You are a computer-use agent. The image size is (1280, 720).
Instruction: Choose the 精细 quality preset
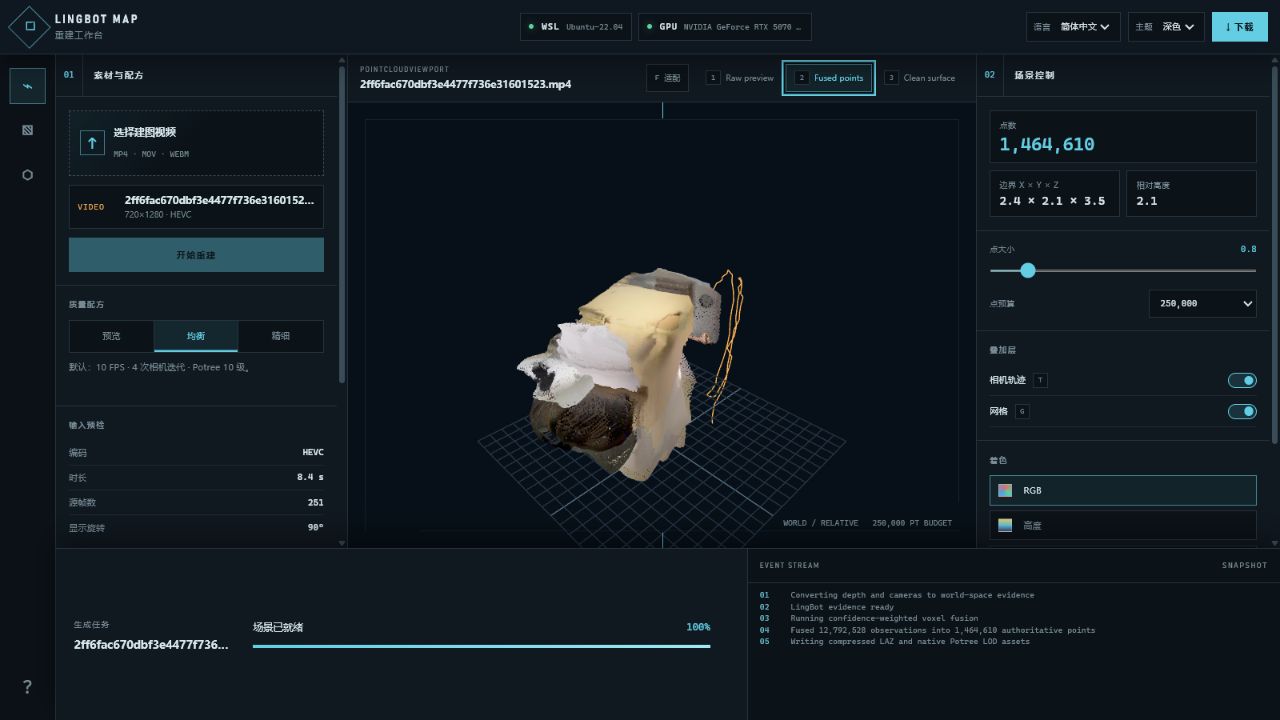coord(281,336)
